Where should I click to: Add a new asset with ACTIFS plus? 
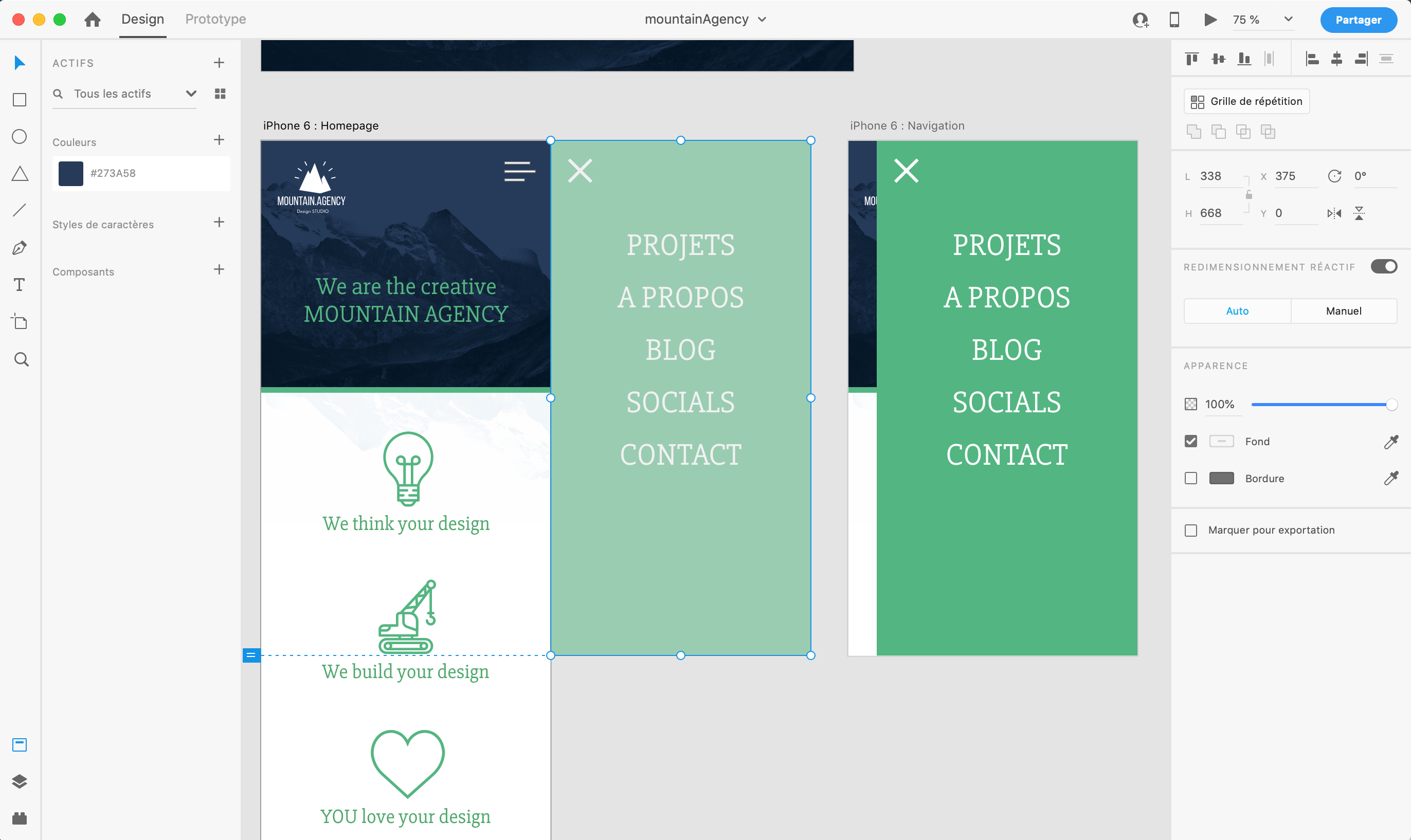[x=219, y=63]
